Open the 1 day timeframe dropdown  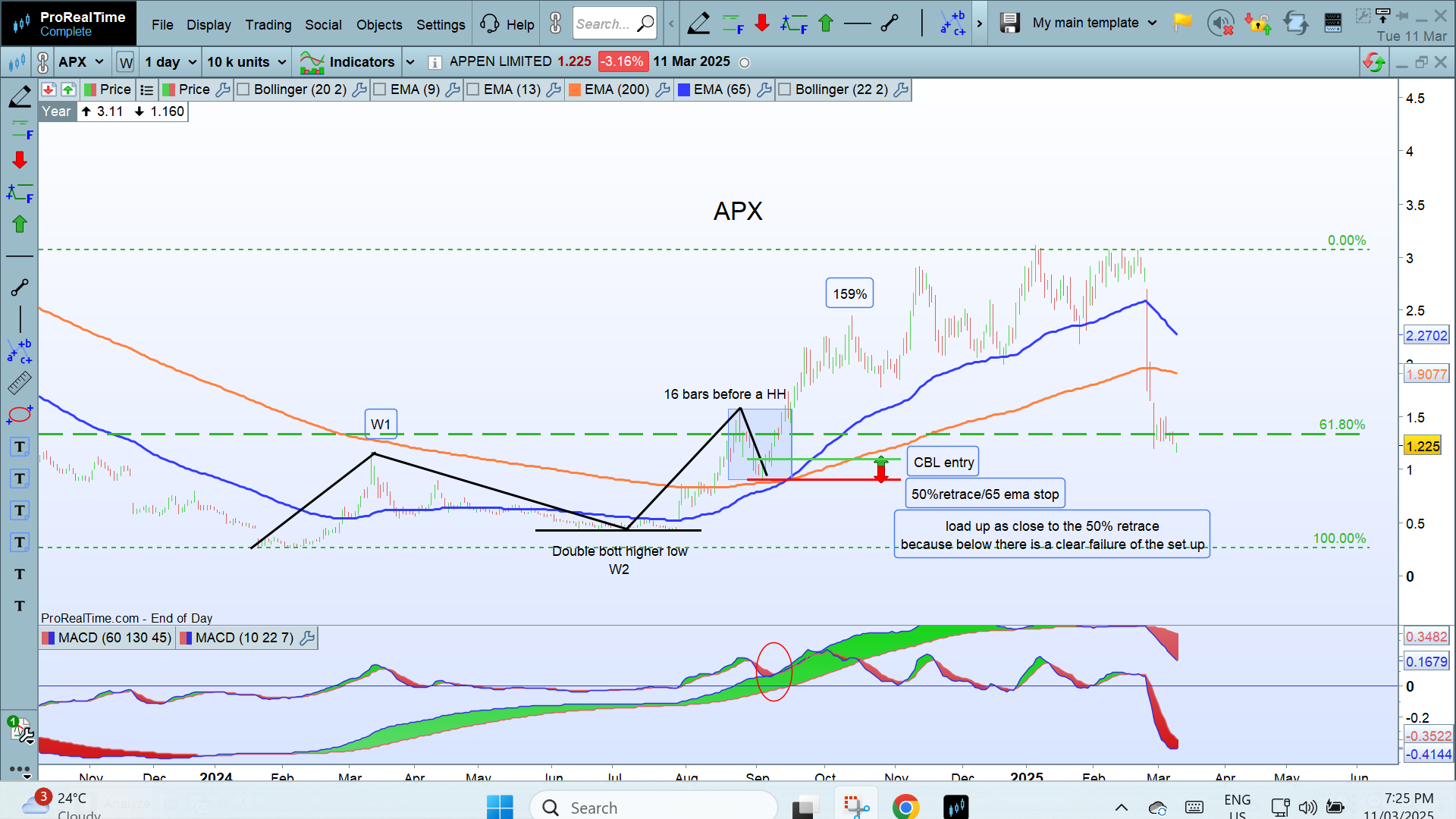[x=171, y=62]
